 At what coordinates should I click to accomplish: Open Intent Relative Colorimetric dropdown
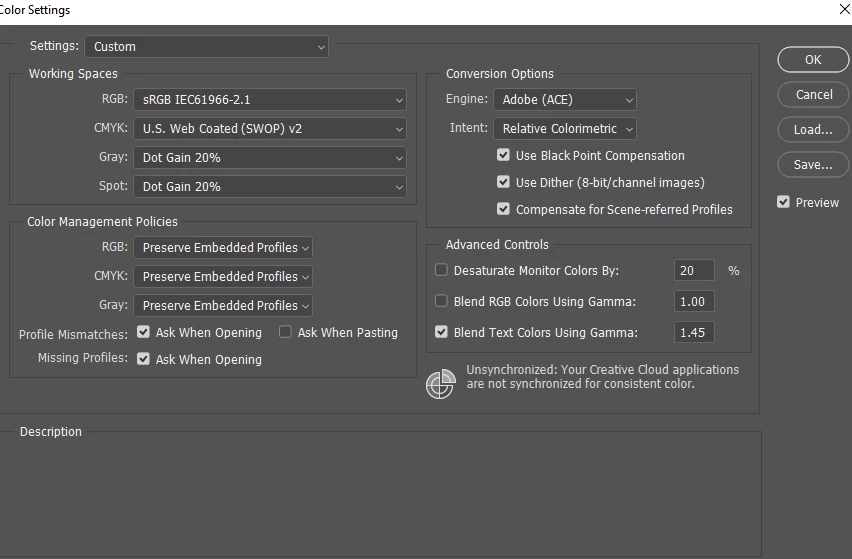click(565, 129)
